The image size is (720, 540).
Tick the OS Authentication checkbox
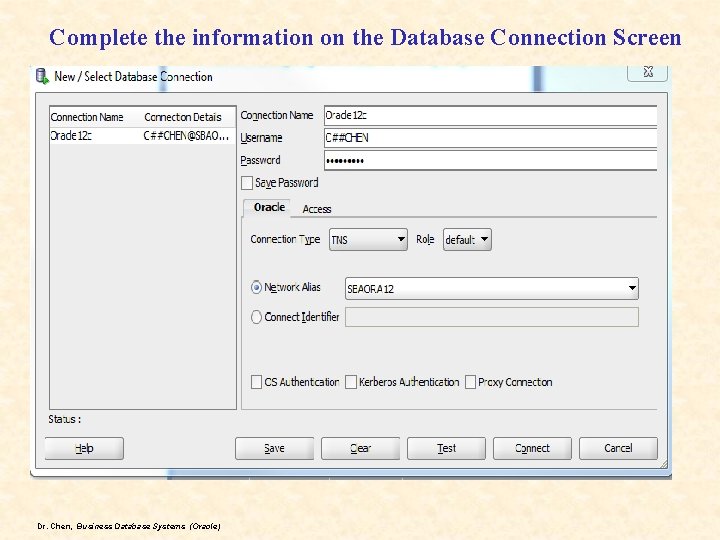pyautogui.click(x=256, y=382)
